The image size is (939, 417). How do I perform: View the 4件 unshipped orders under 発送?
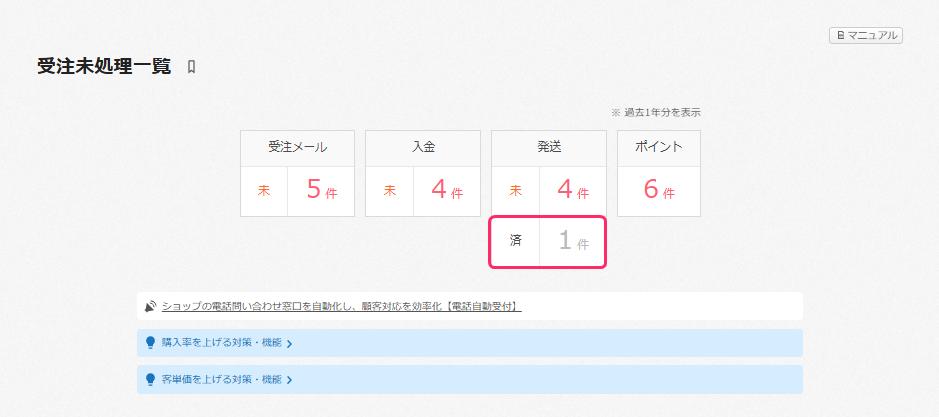click(573, 191)
